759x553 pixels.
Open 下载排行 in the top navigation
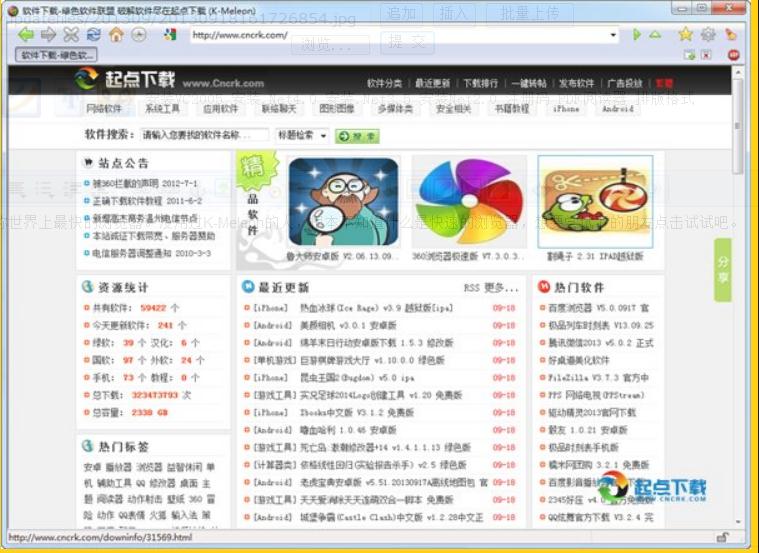click(480, 83)
